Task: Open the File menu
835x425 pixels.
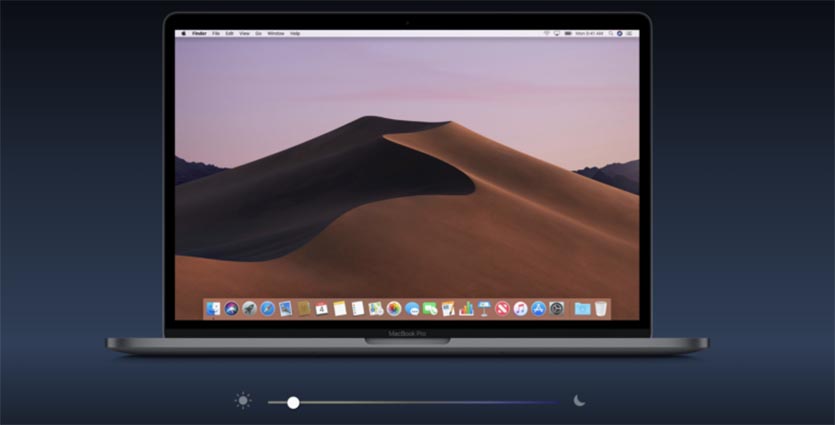Action: click(x=216, y=34)
